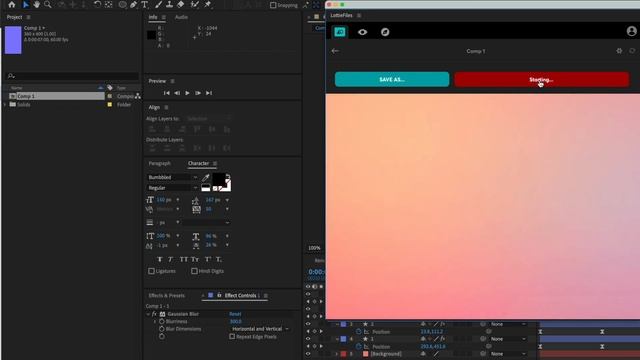Image resolution: width=640 pixels, height=360 pixels.
Task: Open LottieFiles user account icon
Action: (x=631, y=31)
